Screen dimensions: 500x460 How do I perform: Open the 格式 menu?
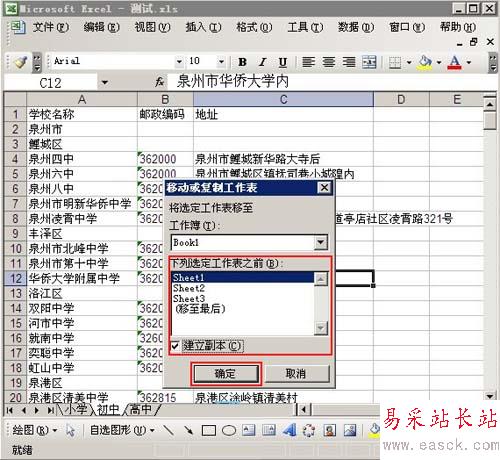254,27
